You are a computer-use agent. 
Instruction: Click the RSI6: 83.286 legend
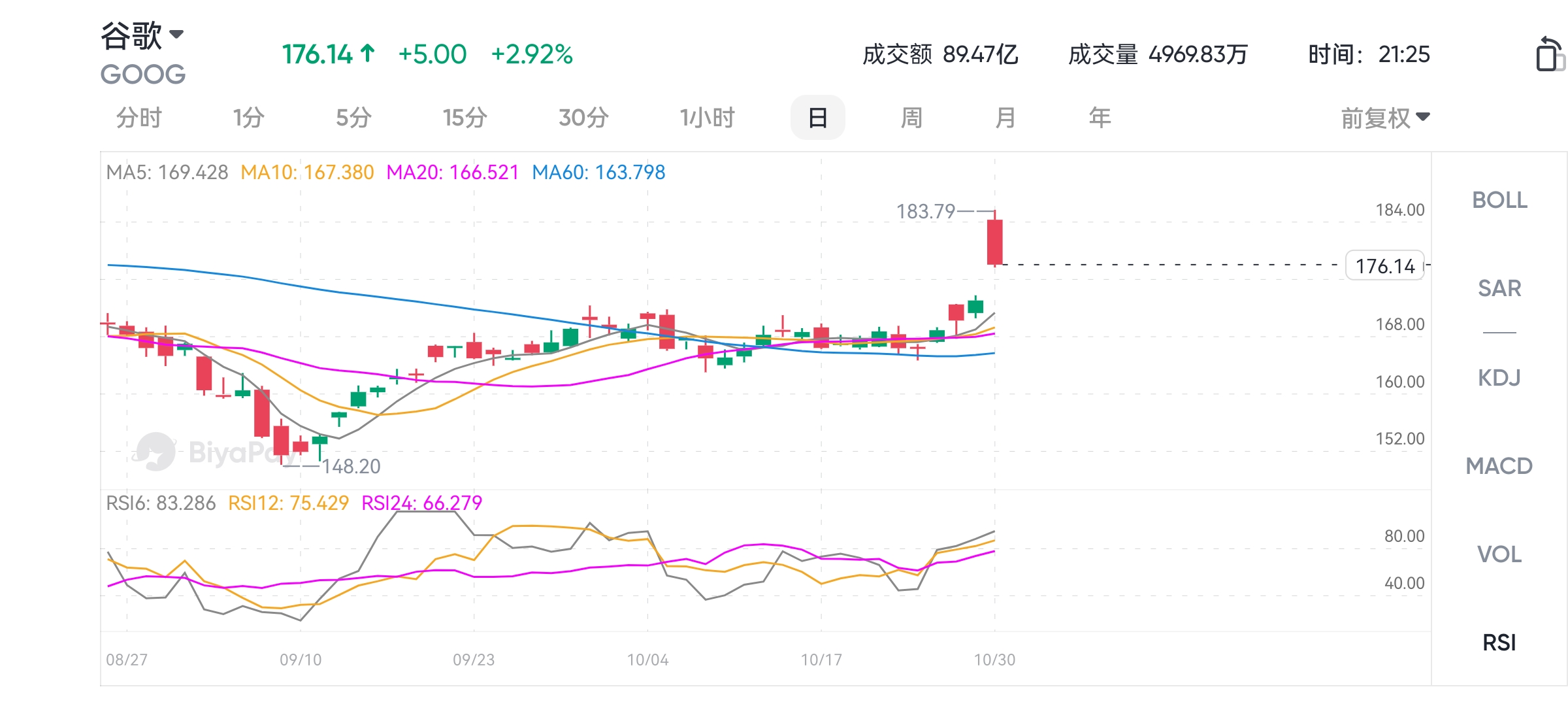161,503
